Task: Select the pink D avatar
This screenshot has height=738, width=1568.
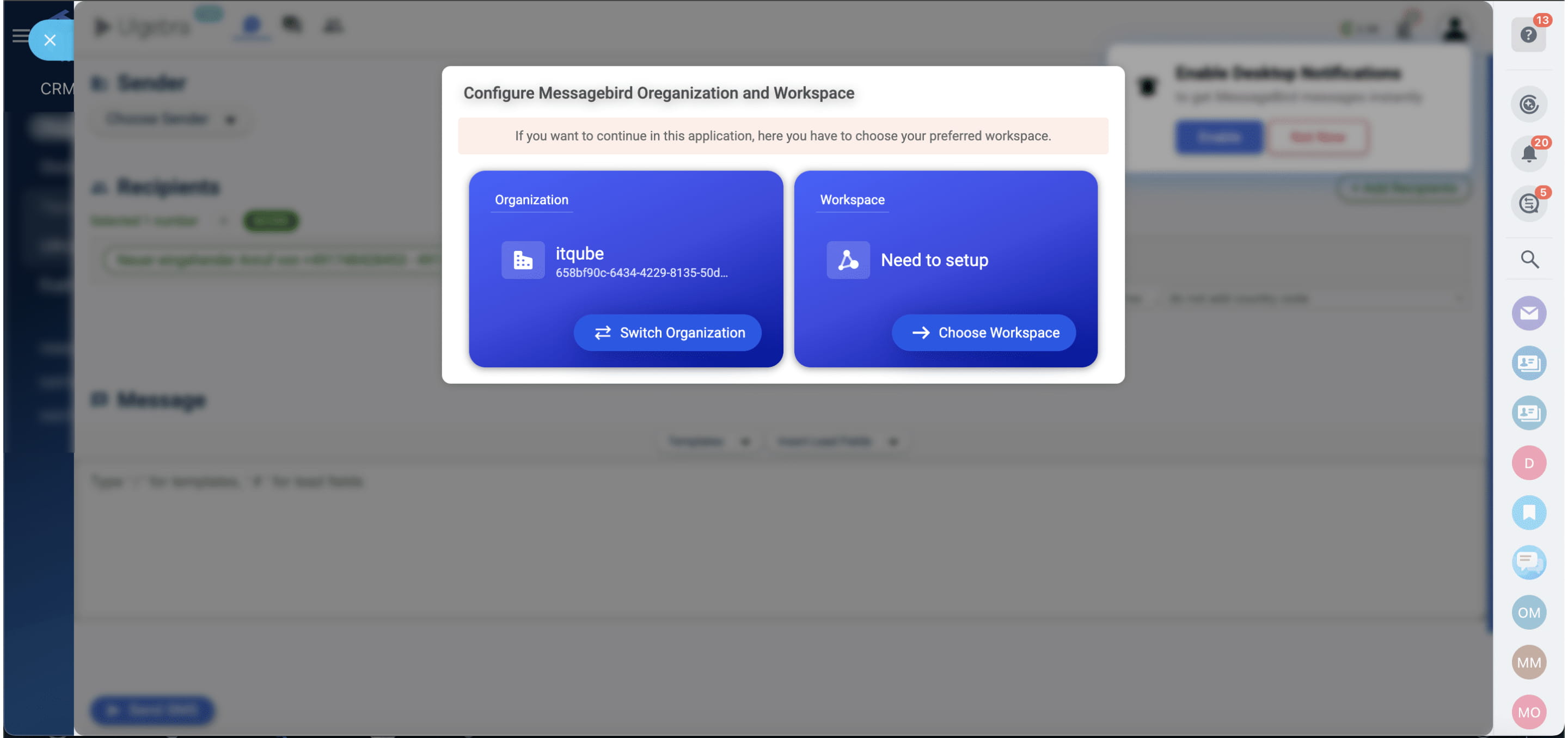Action: click(x=1529, y=464)
